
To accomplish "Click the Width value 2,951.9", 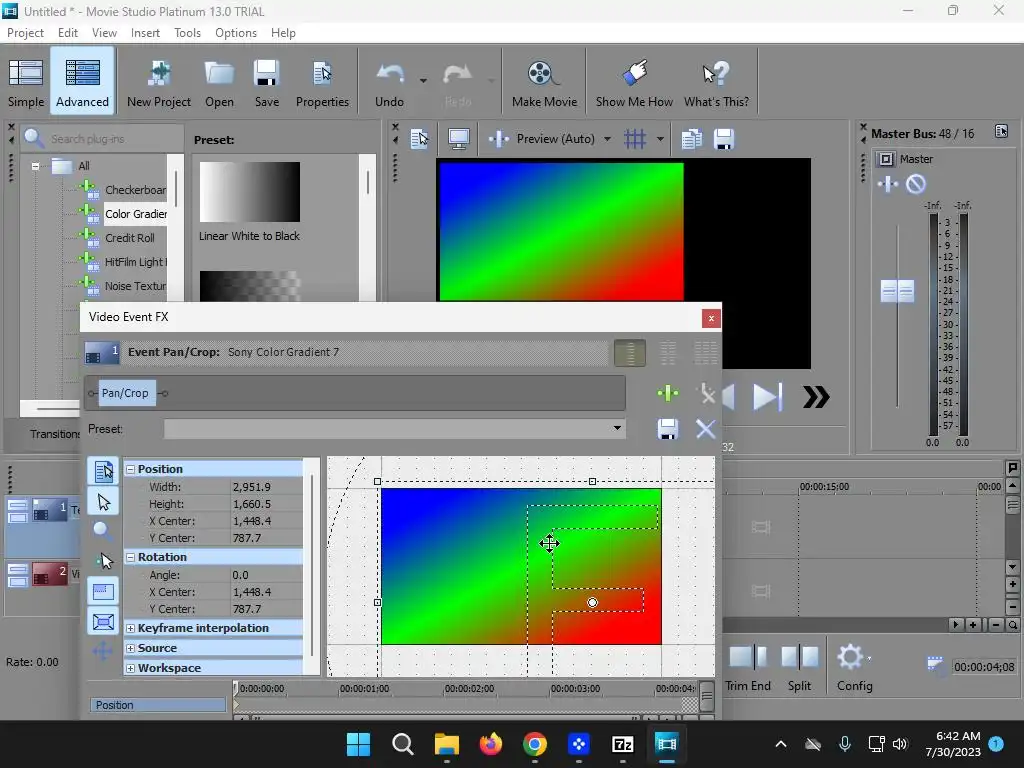I will tap(251, 487).
